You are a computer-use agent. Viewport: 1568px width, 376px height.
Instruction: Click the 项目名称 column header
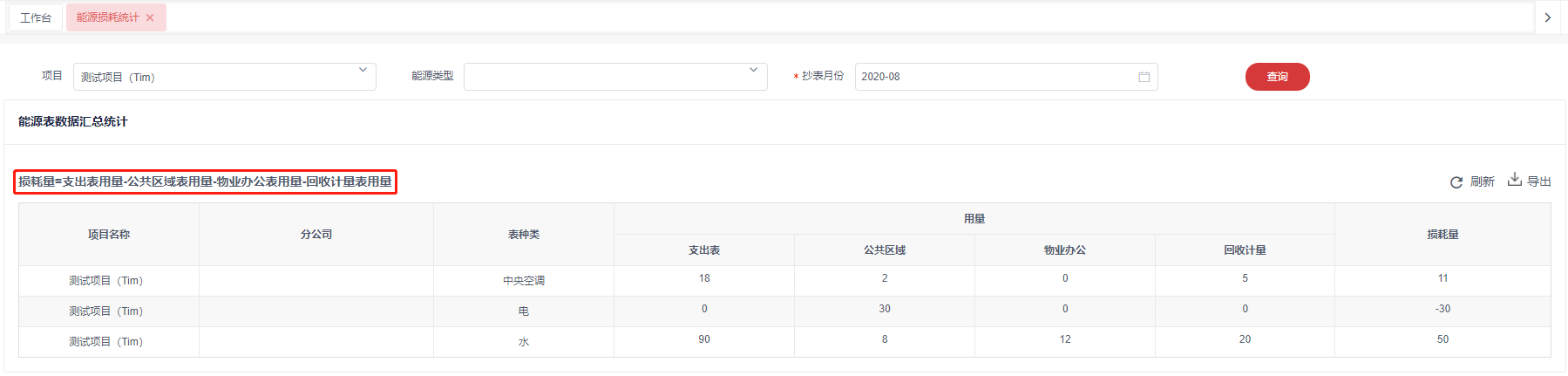(109, 235)
